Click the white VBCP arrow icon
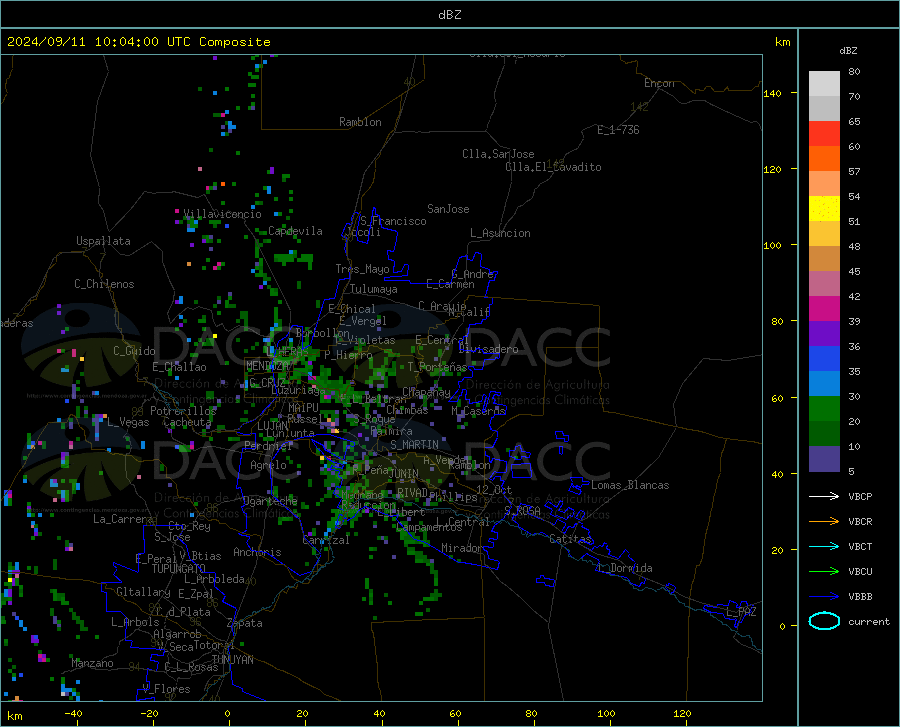This screenshot has width=900, height=727. (824, 496)
